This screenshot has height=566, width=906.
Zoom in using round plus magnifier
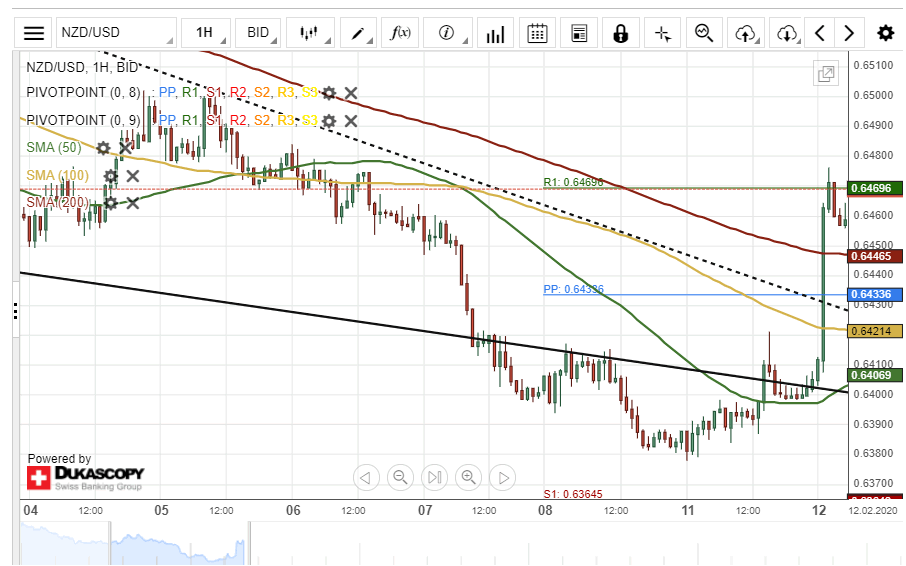pyautogui.click(x=469, y=478)
